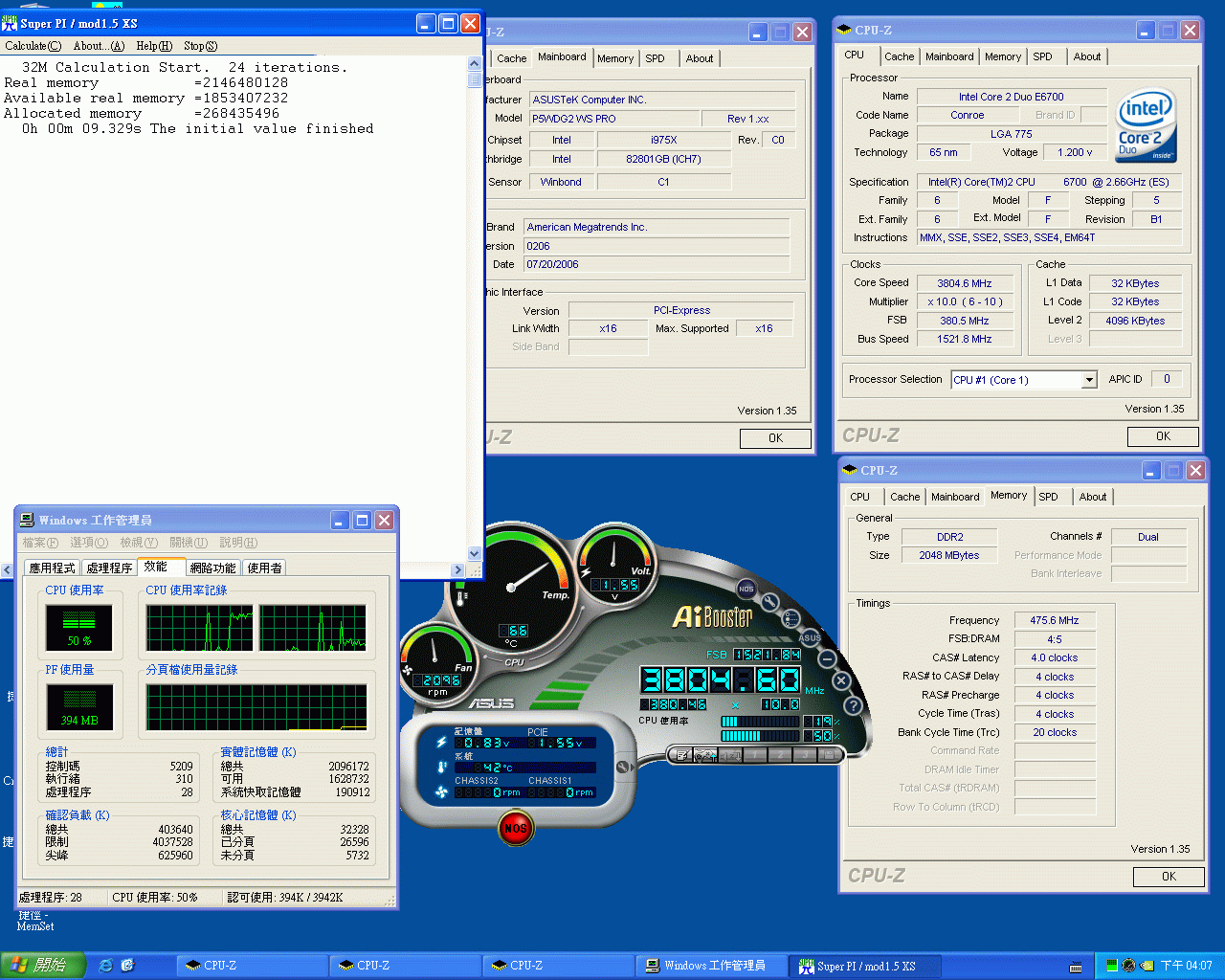The width and height of the screenshot is (1225, 980).
Task: Switch to Super PI taskbar button
Action: click(866, 966)
